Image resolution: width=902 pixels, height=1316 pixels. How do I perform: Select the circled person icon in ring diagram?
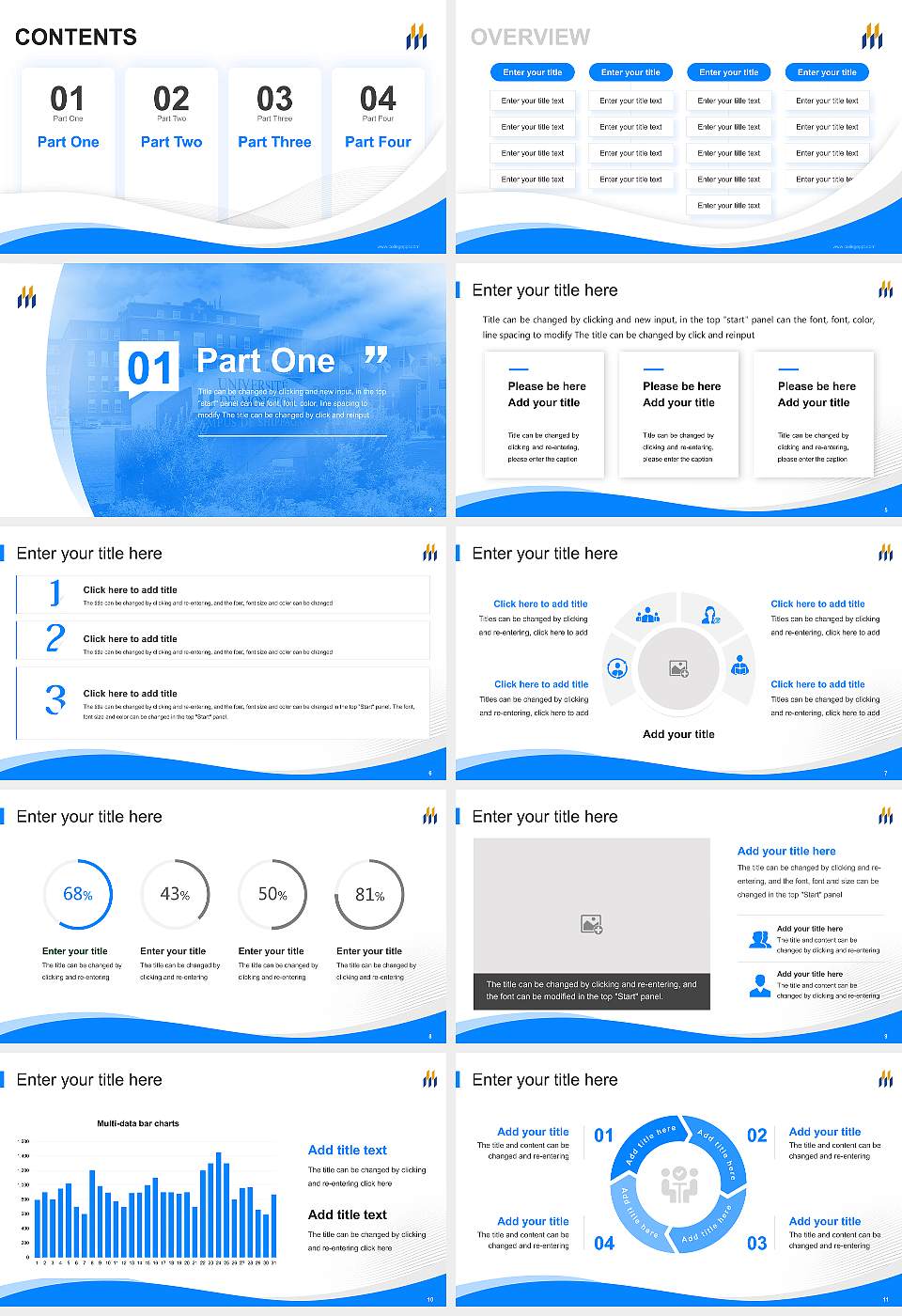tap(617, 668)
